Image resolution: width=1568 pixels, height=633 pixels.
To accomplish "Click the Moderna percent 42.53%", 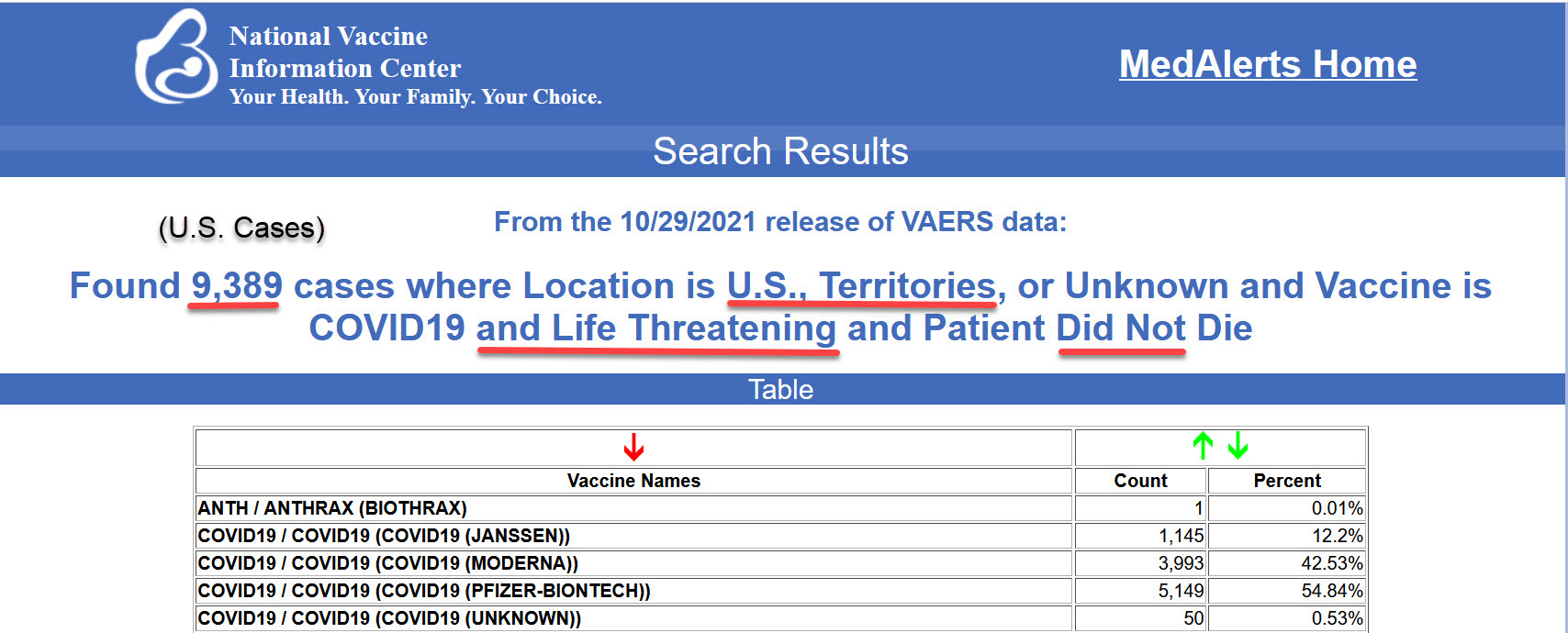I will 1332,563.
